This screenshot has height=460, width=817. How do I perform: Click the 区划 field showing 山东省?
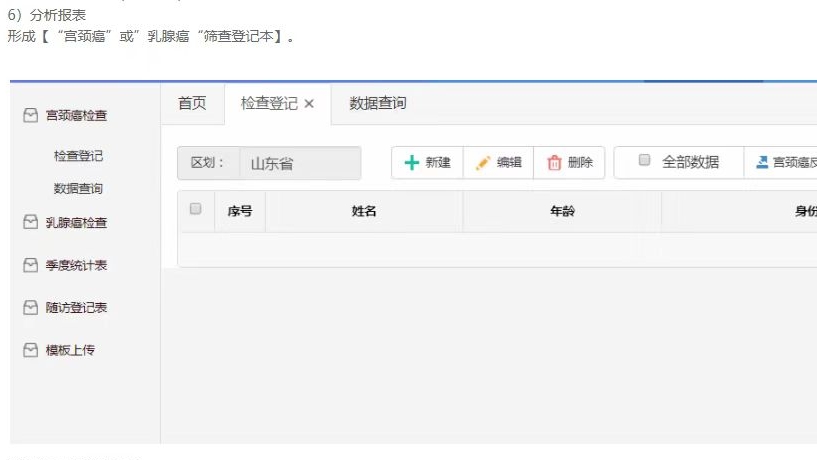[x=299, y=164]
